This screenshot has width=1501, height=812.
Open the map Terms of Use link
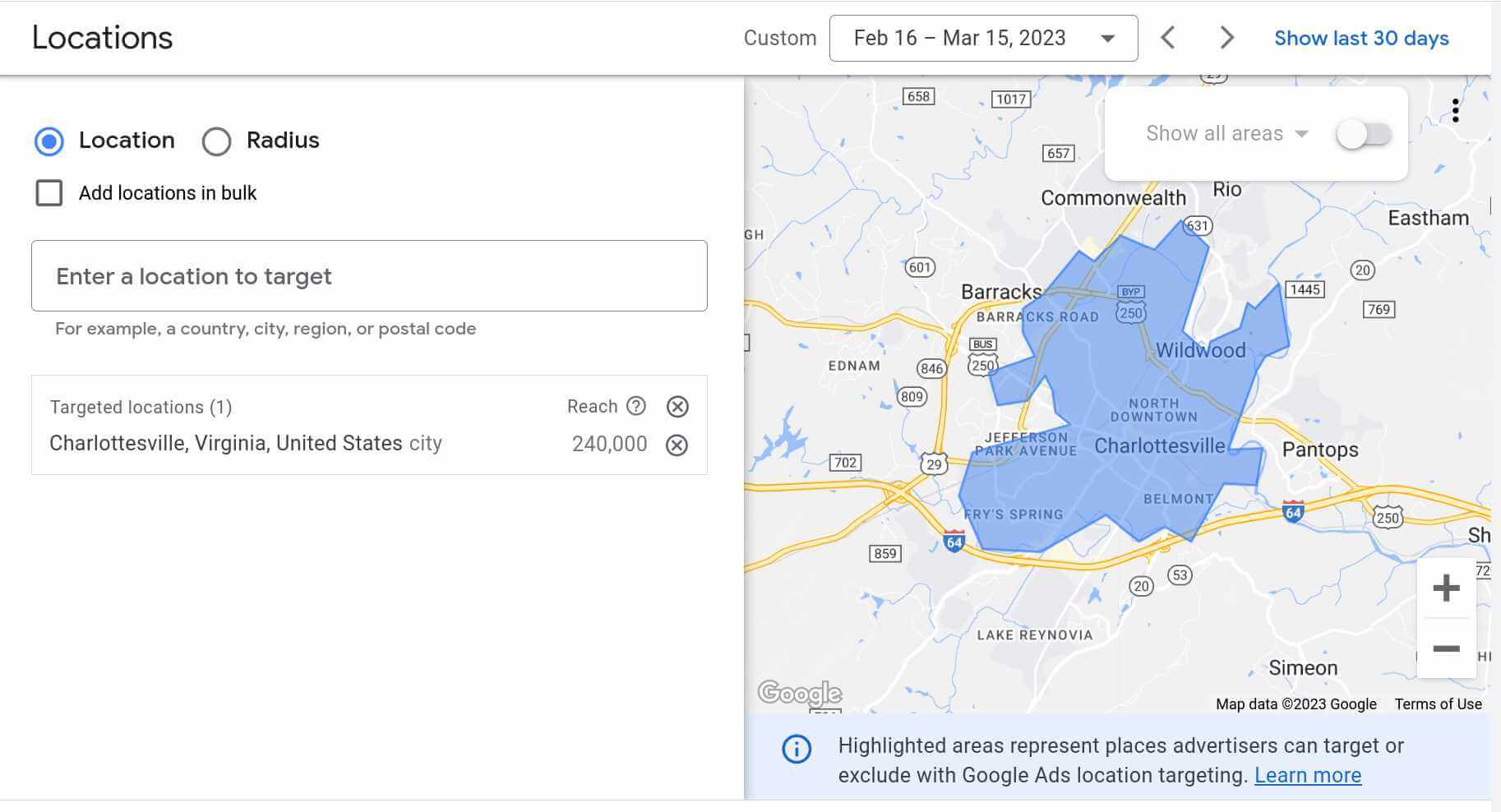[1438, 704]
